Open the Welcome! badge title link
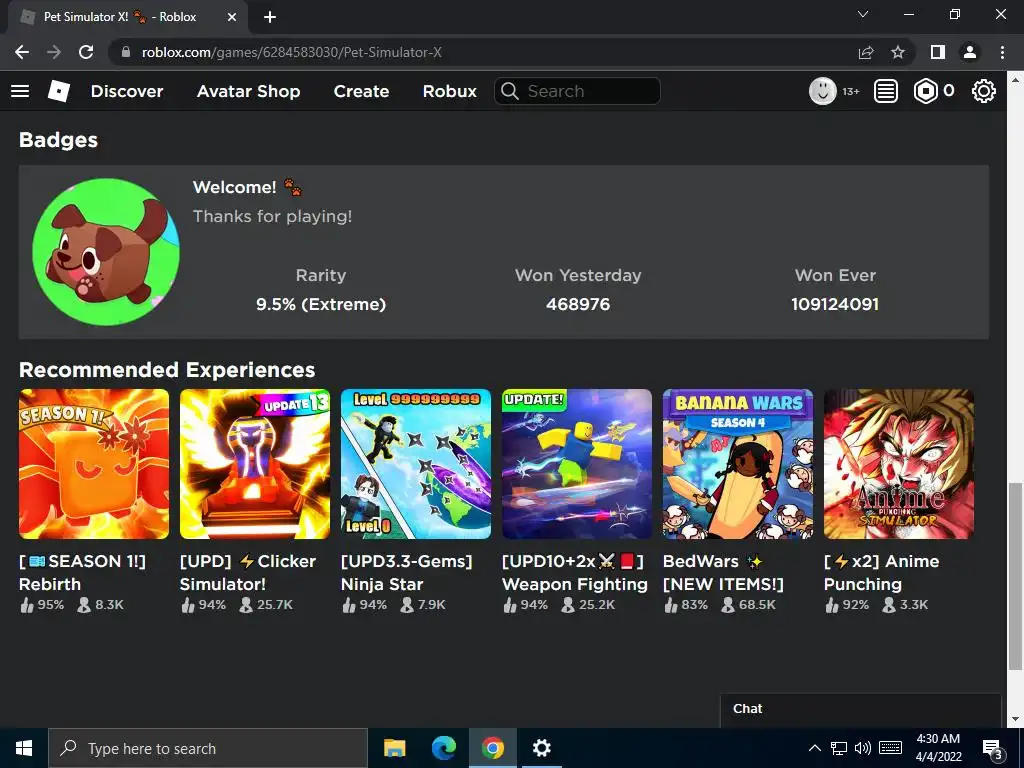1024x768 pixels. tap(247, 187)
